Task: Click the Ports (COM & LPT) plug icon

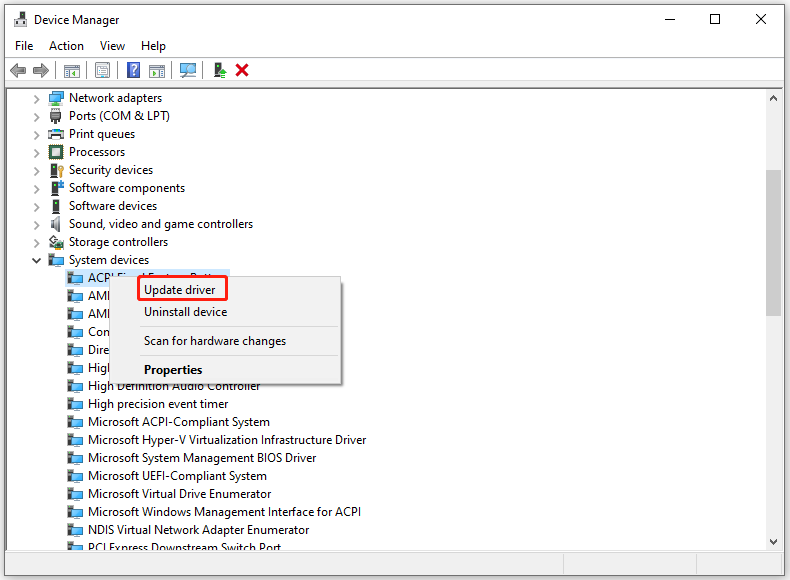Action: 56,116
